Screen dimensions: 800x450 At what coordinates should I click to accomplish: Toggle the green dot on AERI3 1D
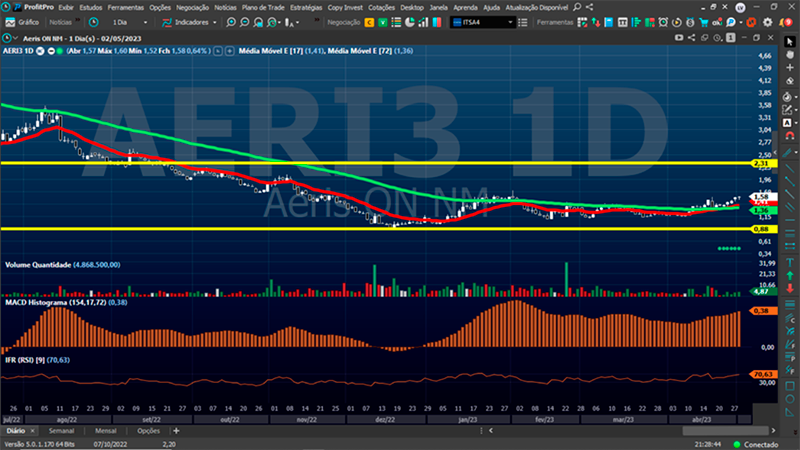pyautogui.click(x=60, y=51)
